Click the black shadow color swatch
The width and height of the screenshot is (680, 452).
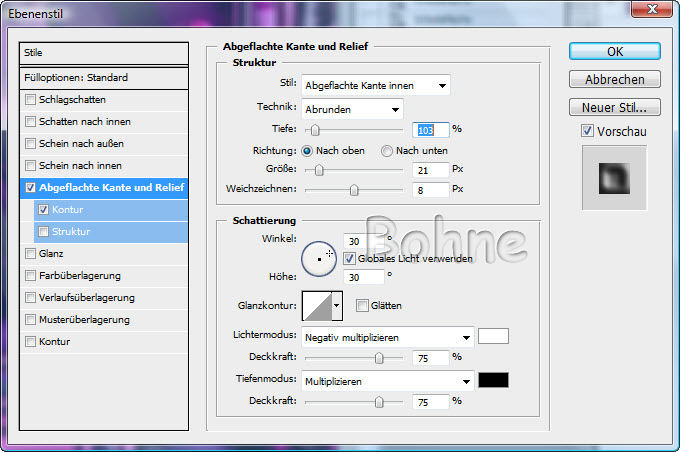[493, 380]
